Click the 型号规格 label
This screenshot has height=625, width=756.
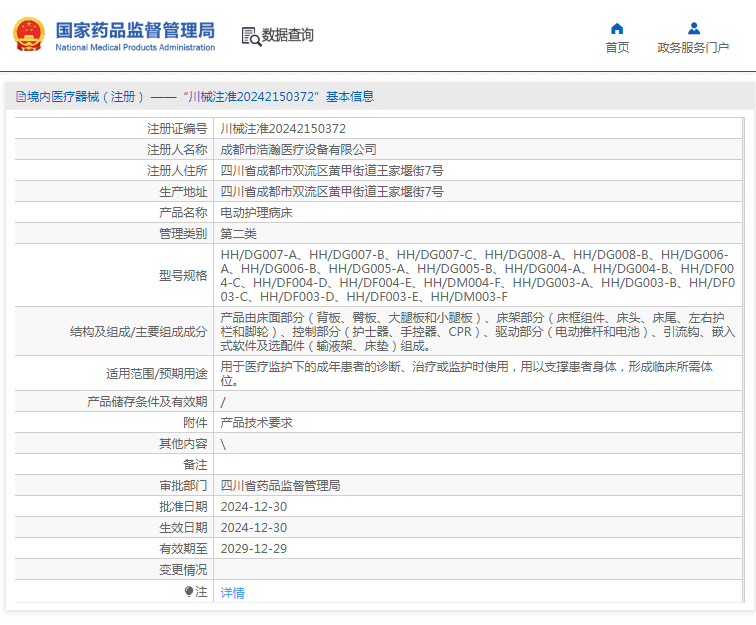pyautogui.click(x=183, y=275)
